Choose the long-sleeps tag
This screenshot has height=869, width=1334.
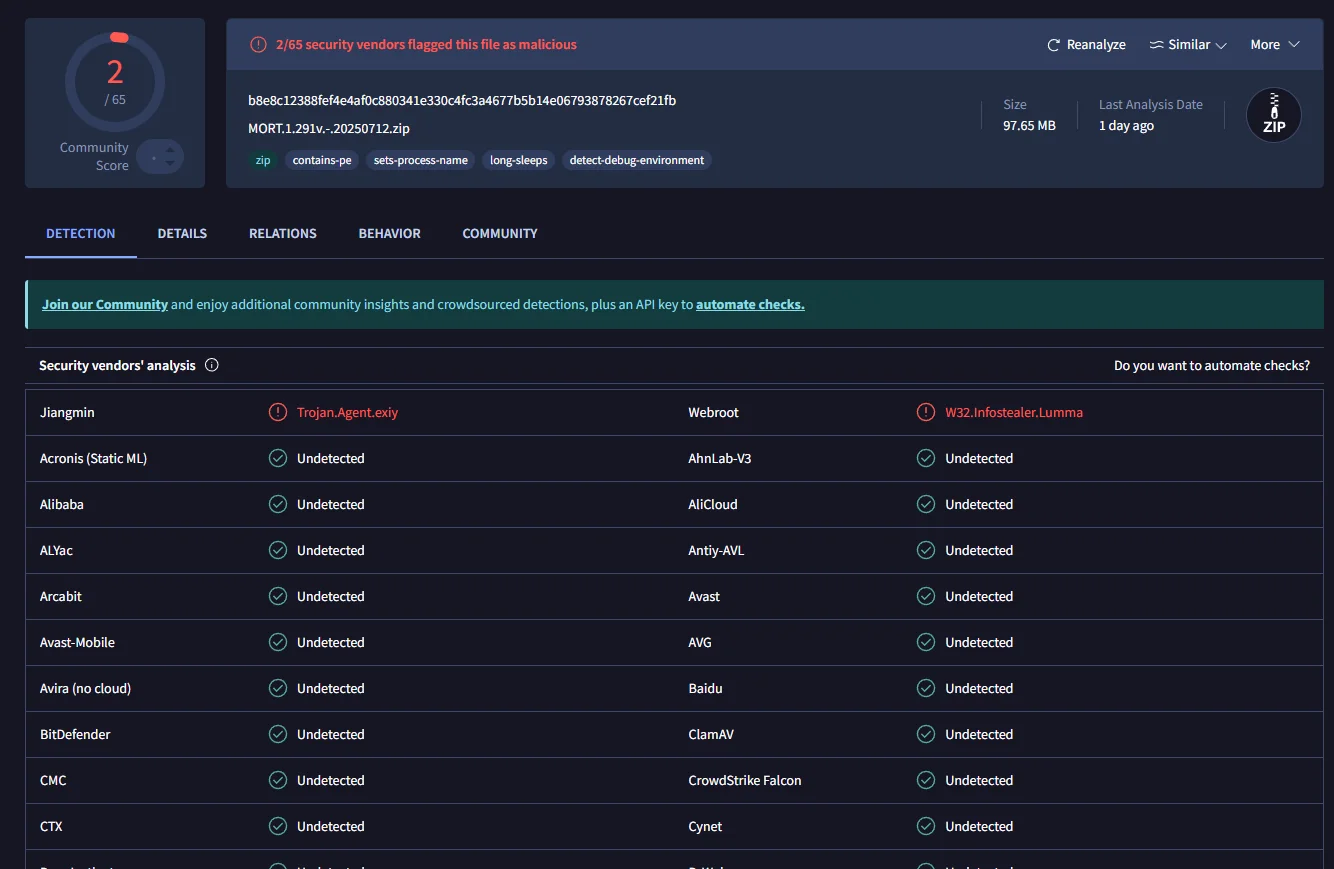click(x=519, y=160)
